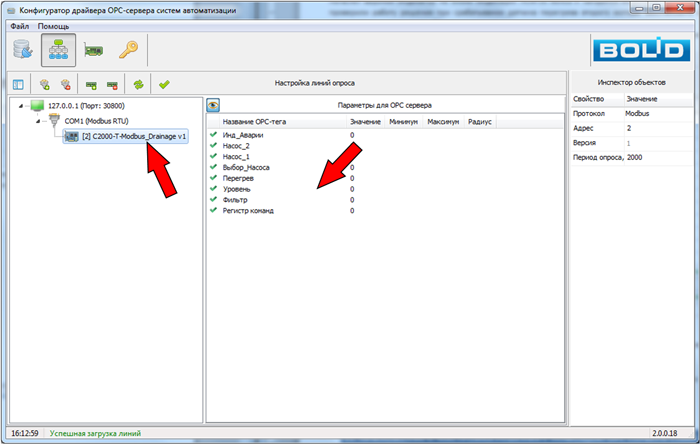
Task: Open the Файл menu
Action: pyautogui.click(x=19, y=25)
